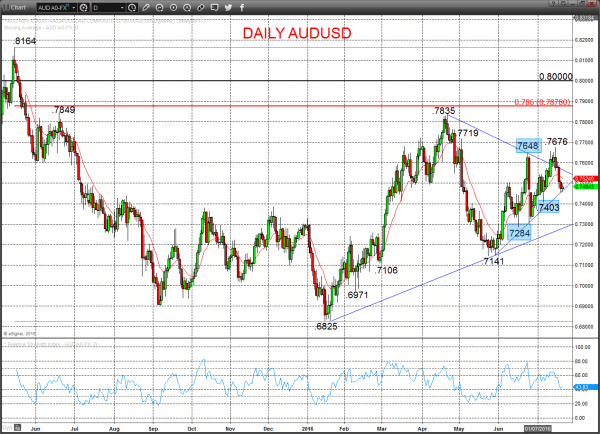Share chart via Twitter icon
Image resolution: width=600 pixels, height=434 pixels.
pos(228,8)
